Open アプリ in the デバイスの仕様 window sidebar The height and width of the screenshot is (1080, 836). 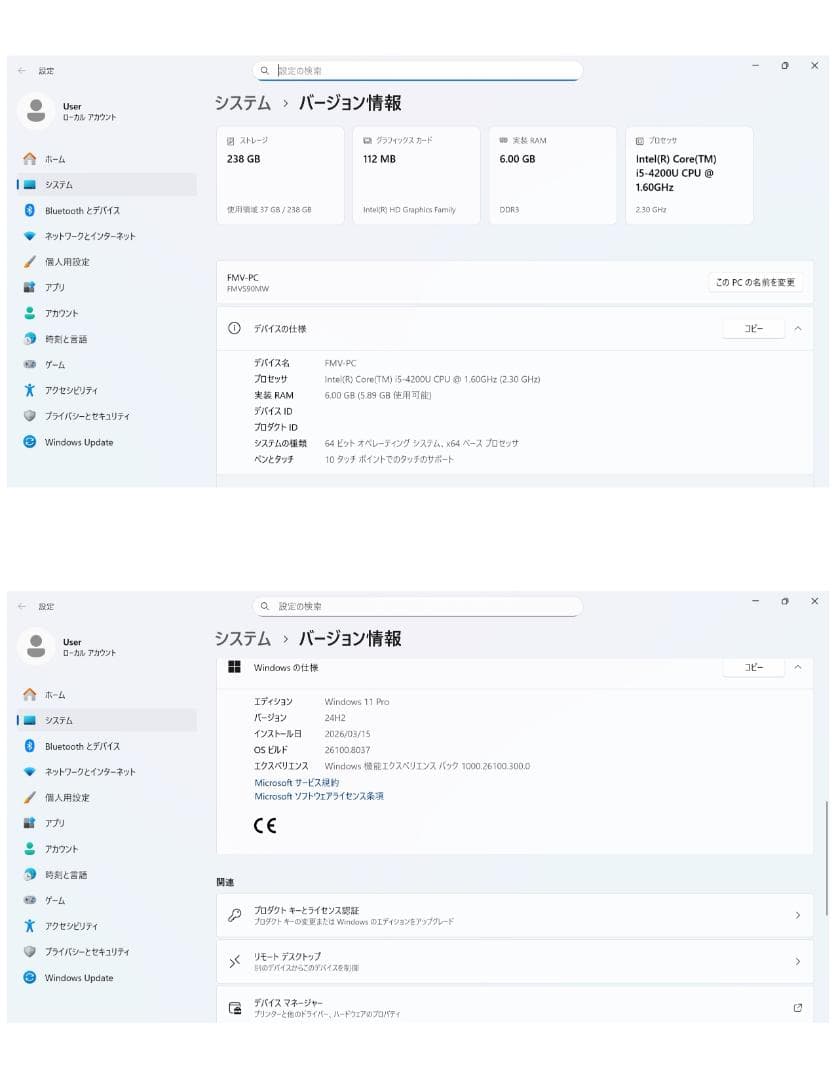(107, 287)
